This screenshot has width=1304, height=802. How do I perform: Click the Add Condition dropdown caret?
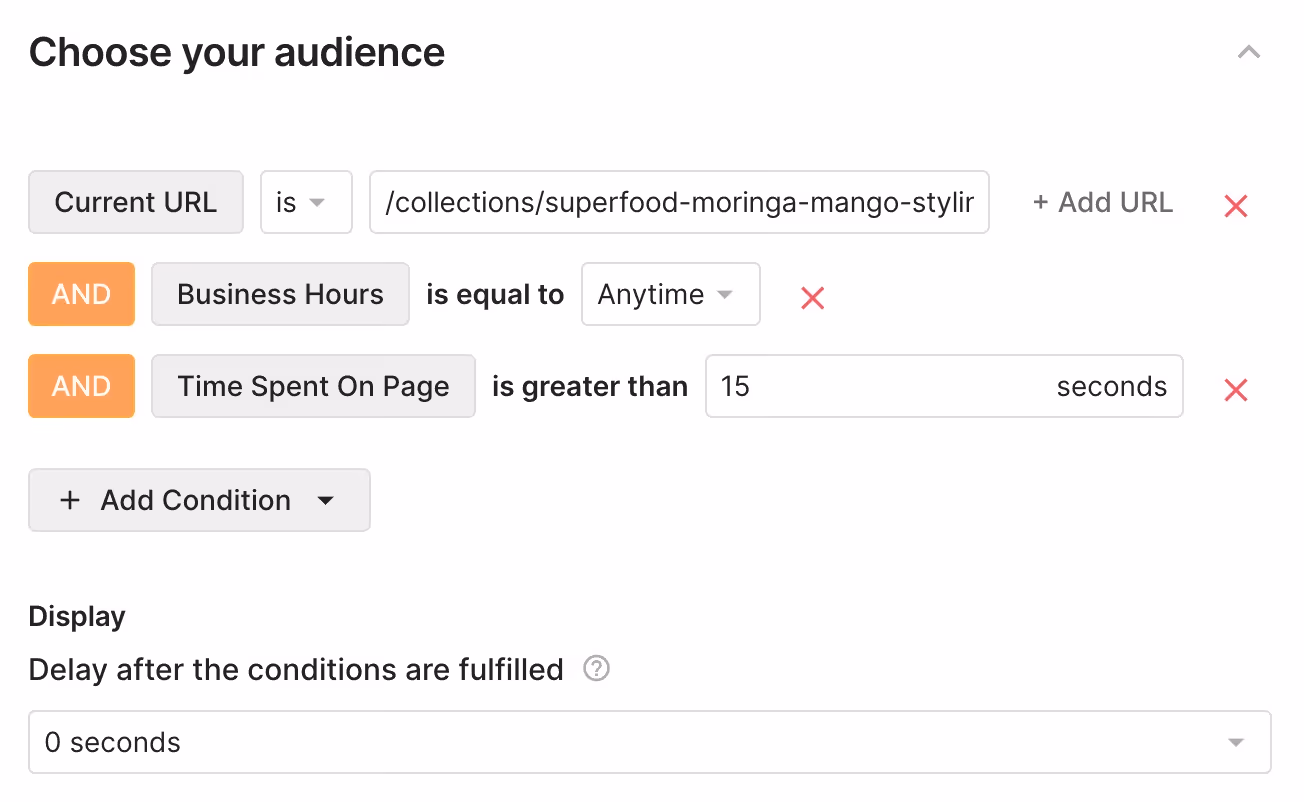click(x=325, y=501)
